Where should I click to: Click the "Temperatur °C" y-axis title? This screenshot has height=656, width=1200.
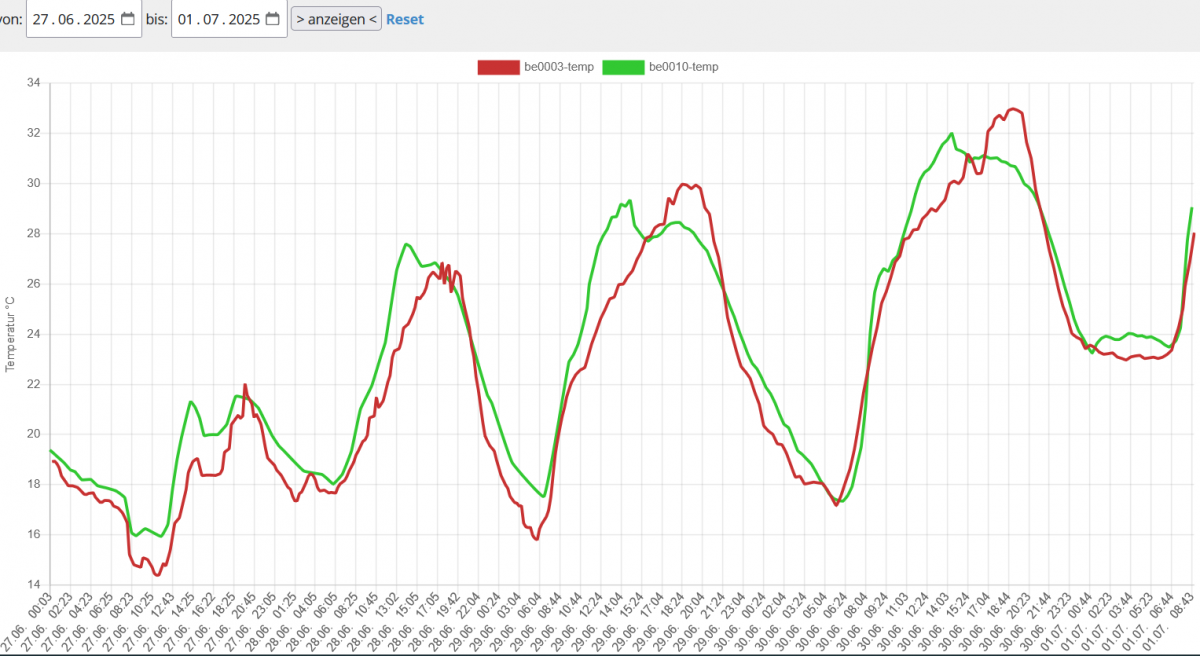click(10, 334)
